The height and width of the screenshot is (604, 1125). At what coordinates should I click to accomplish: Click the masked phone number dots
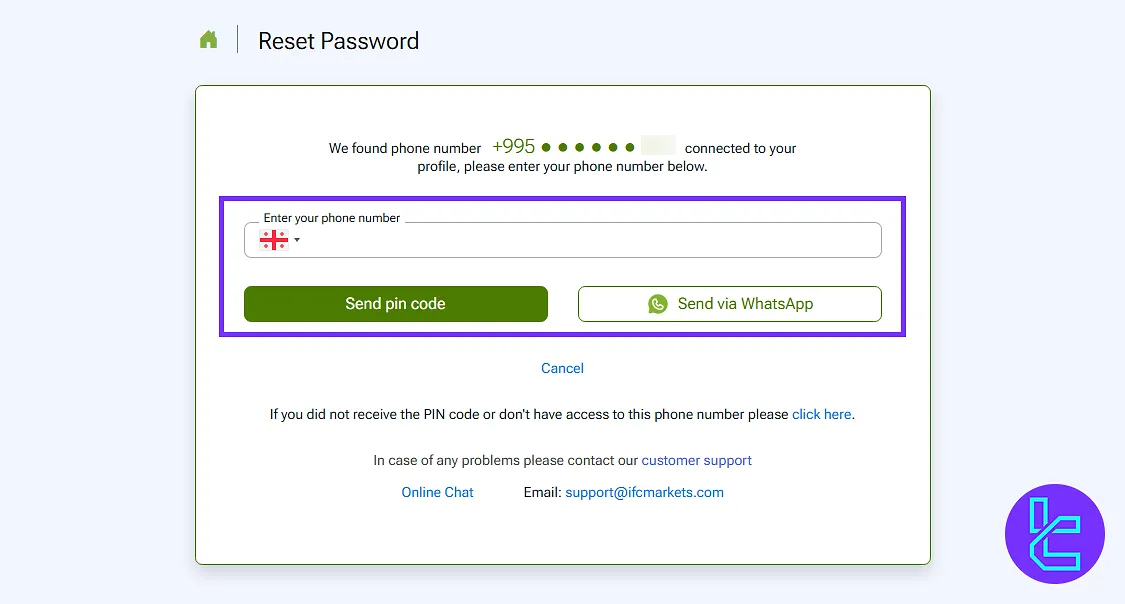click(x=588, y=147)
